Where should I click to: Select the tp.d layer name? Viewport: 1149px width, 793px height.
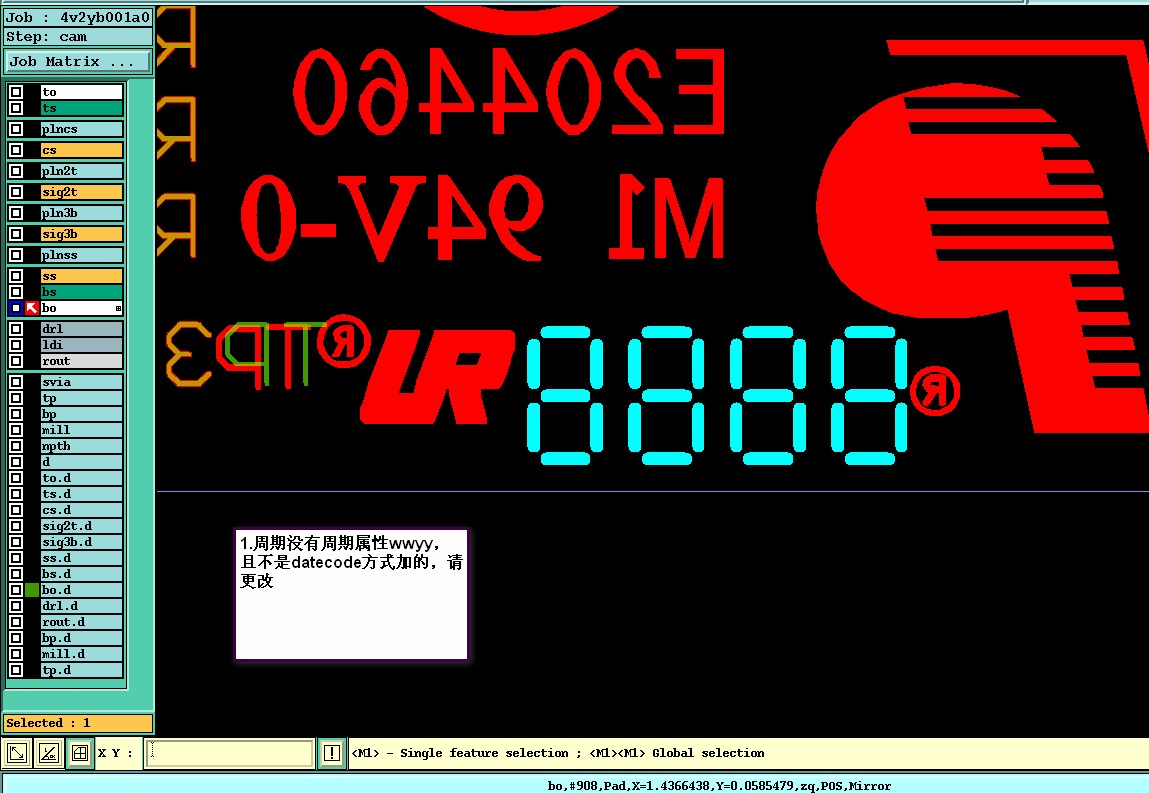[x=81, y=670]
